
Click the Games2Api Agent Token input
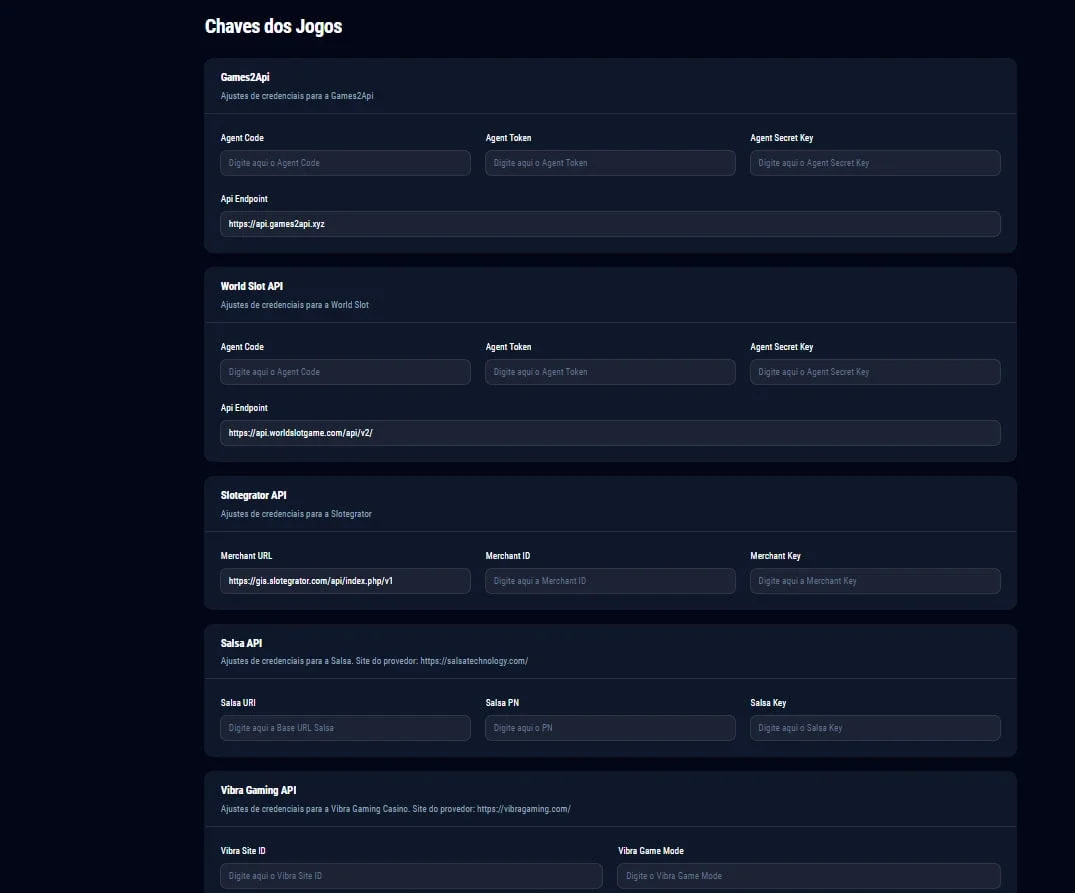click(610, 163)
